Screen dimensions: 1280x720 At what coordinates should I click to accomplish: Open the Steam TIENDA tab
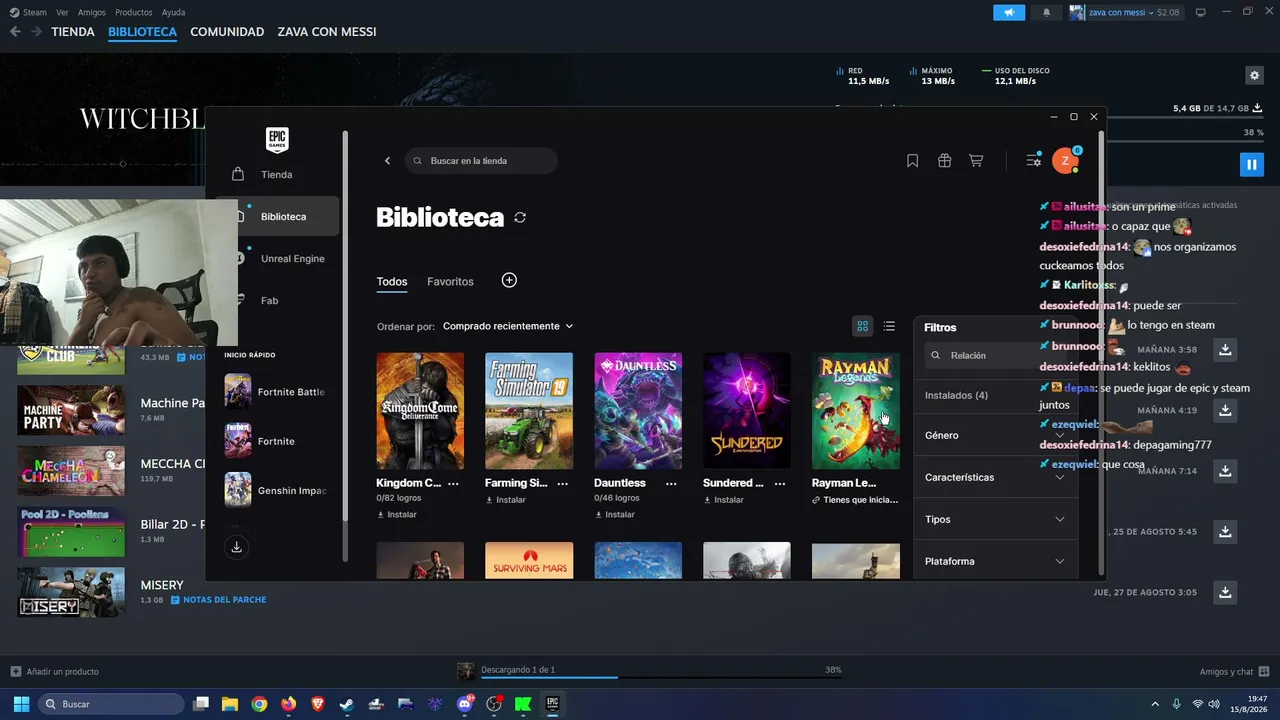tap(73, 32)
